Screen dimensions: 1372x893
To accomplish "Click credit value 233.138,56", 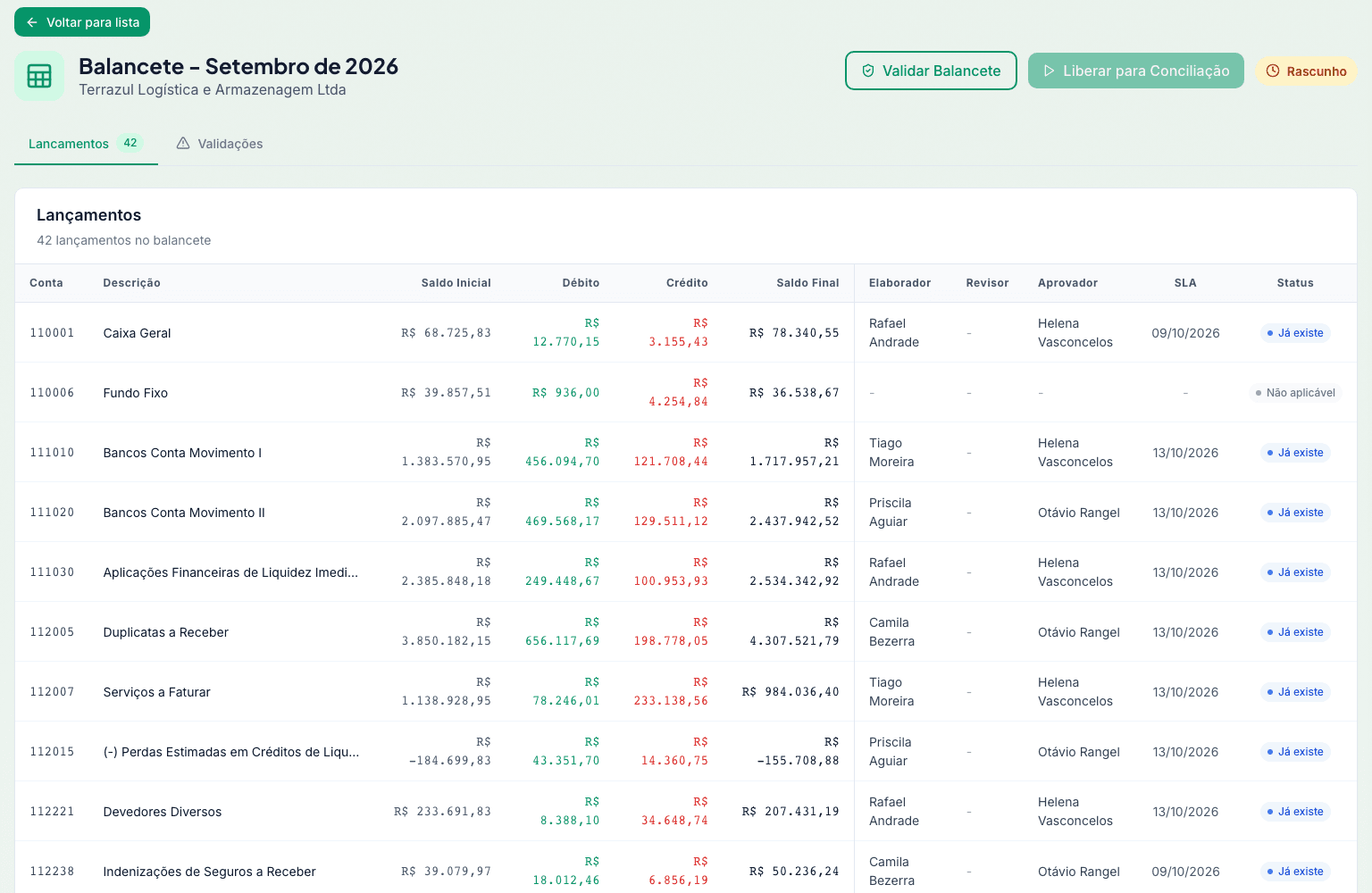I will [671, 701].
